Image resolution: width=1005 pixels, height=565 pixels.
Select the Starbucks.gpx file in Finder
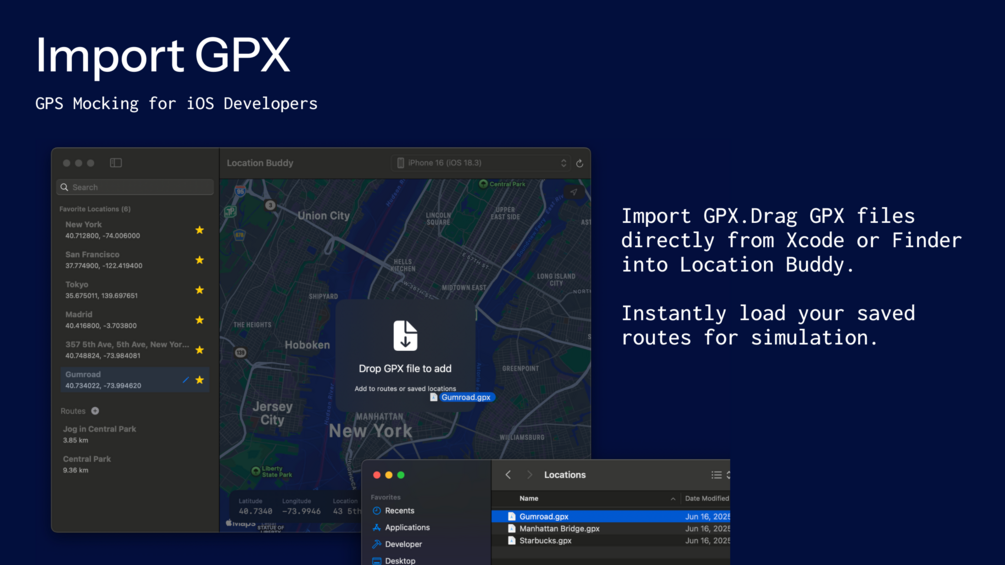click(611, 541)
